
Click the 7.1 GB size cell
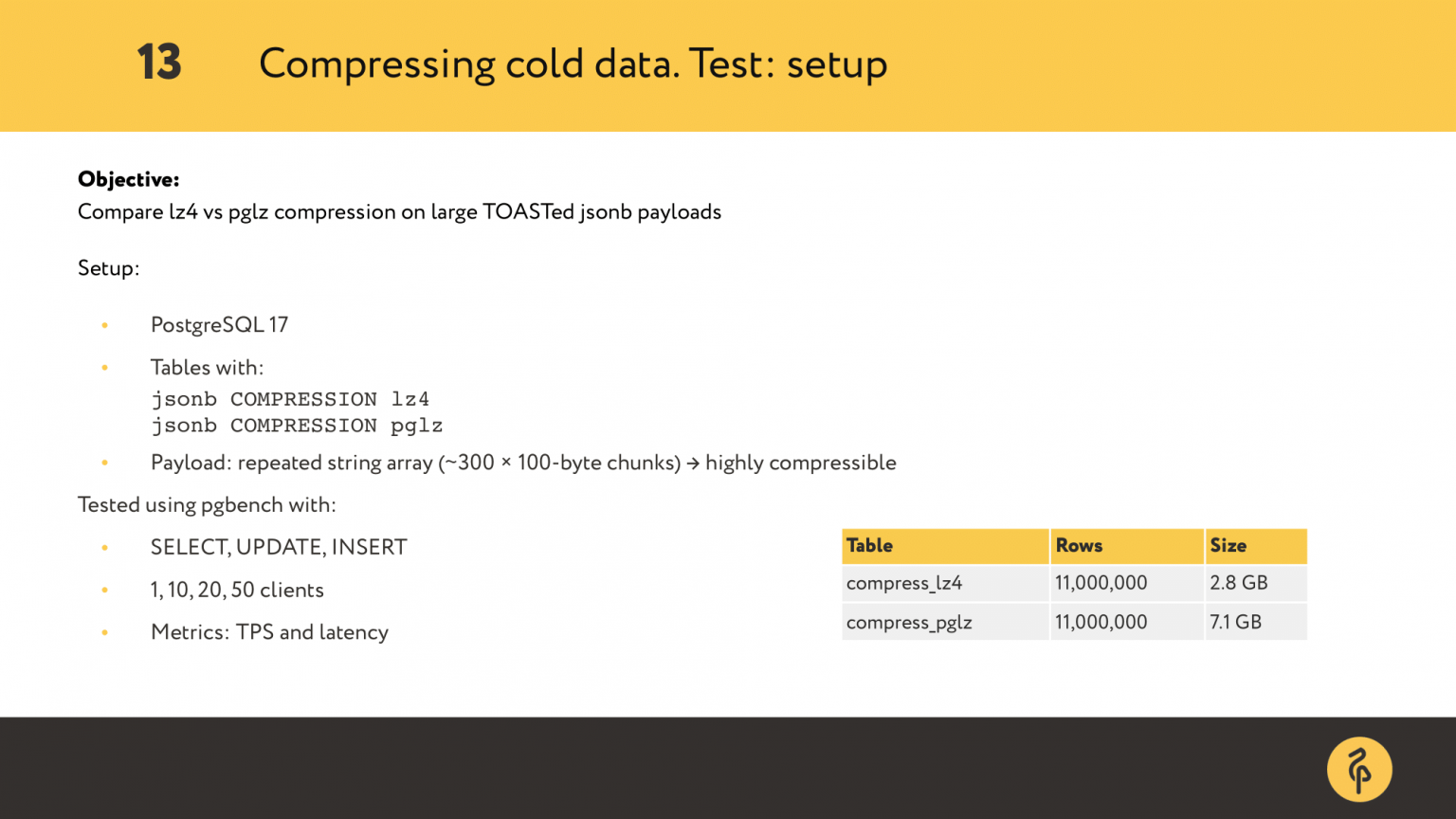[1235, 623]
